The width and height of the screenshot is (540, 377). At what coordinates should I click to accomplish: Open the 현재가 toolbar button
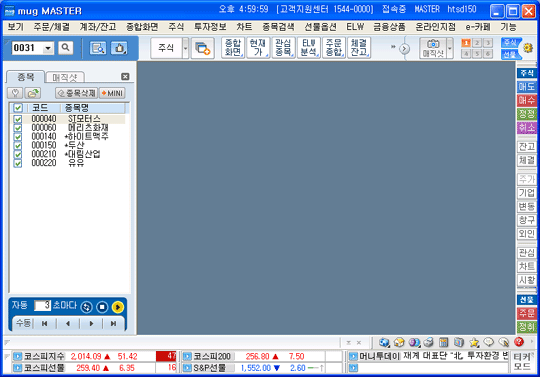[x=258, y=48]
